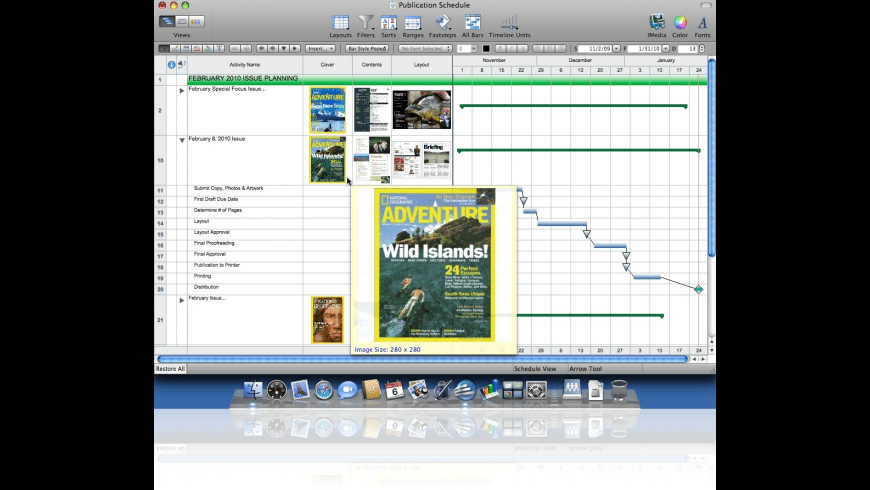Open the font size dropdown arrow
The image size is (870, 490).
473,48
